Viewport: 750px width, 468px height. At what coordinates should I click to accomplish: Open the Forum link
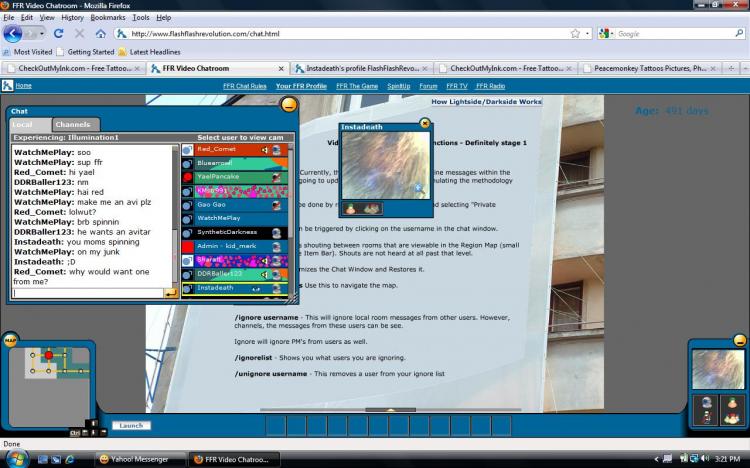[428, 86]
